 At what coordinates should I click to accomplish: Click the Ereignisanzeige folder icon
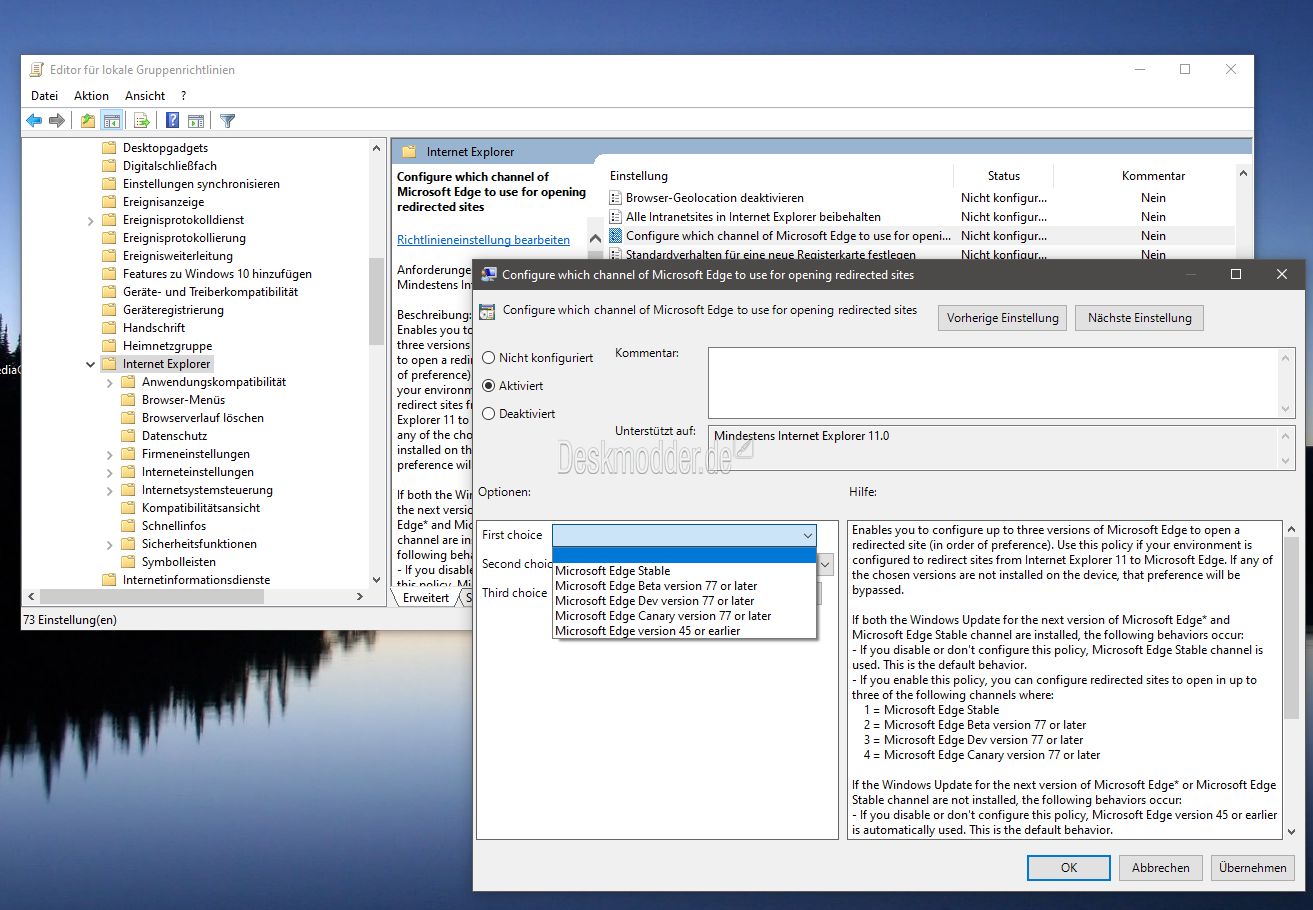[109, 202]
